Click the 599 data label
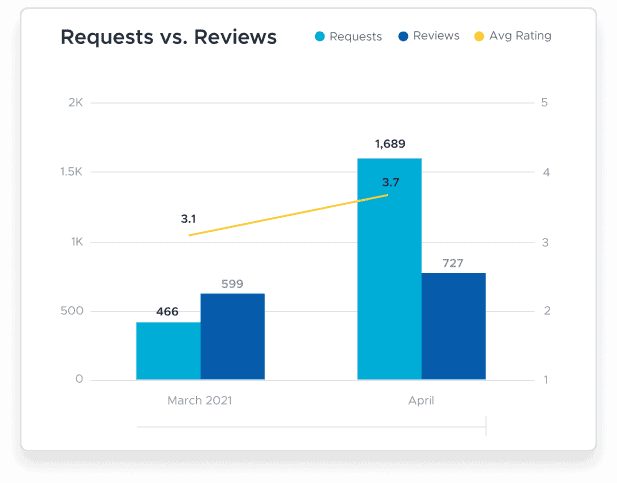This screenshot has height=483, width=617. point(232,284)
